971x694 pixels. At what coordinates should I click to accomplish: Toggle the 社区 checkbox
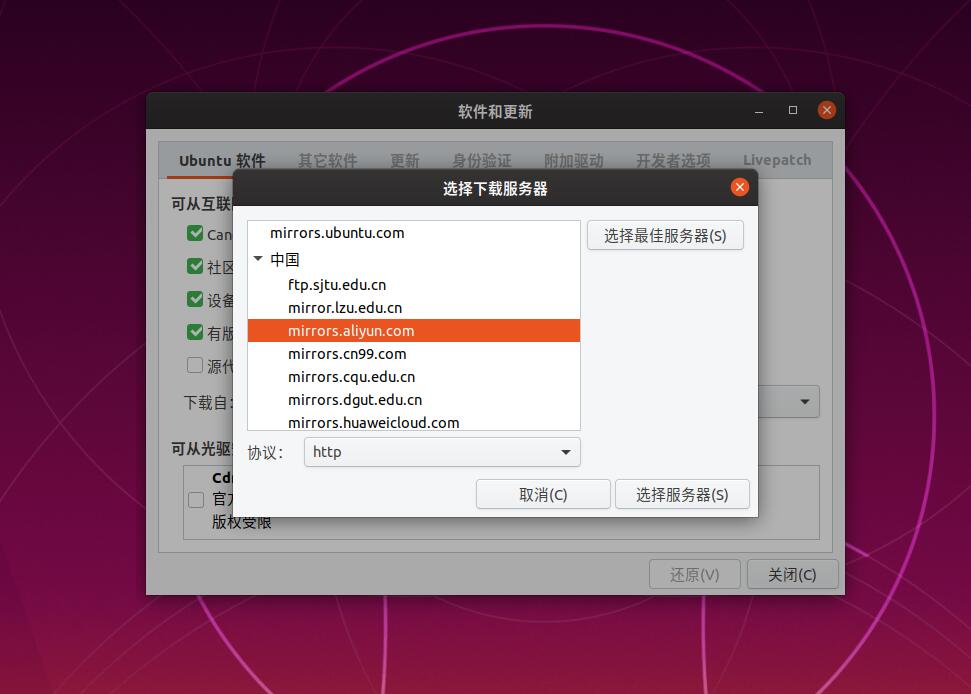point(195,266)
